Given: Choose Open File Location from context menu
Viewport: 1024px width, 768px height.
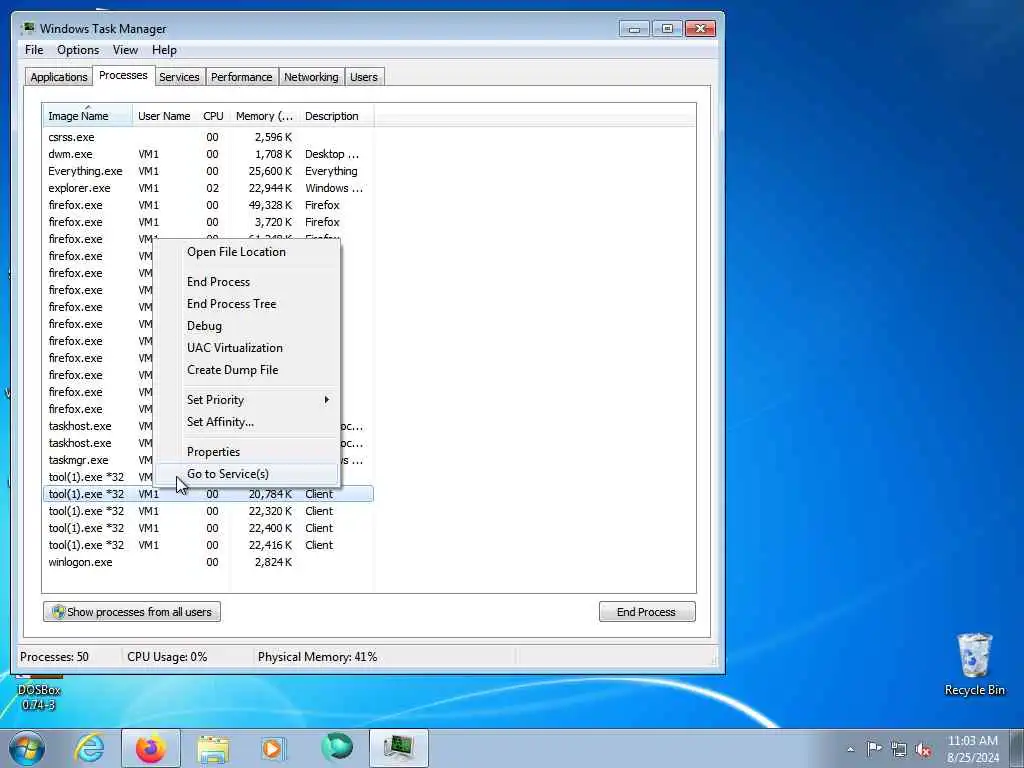Looking at the screenshot, I should (x=247, y=252).
